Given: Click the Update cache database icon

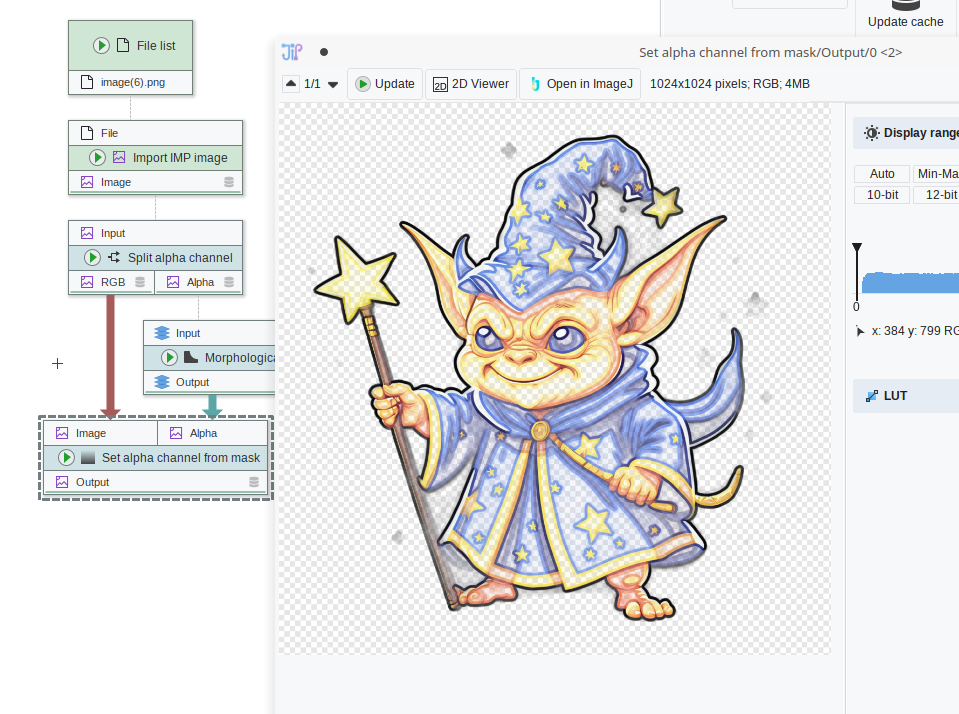Looking at the screenshot, I should click(904, 5).
